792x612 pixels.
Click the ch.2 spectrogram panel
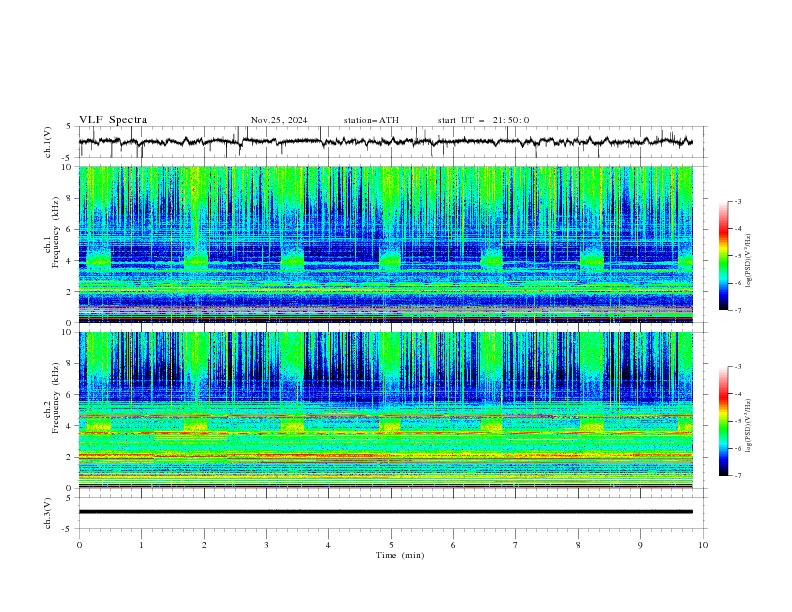[x=386, y=410]
